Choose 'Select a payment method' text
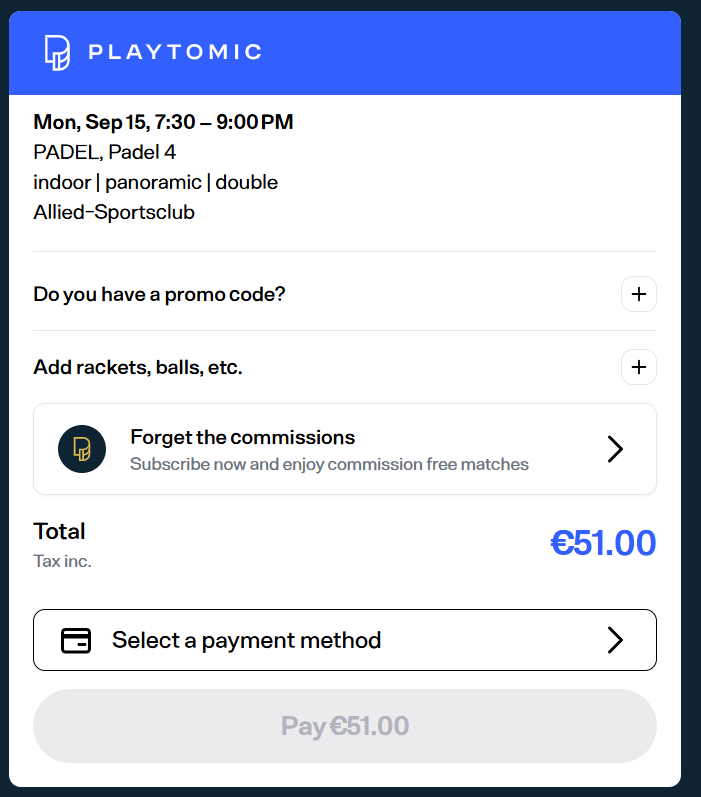Viewport: 701px width, 797px height. 246,640
